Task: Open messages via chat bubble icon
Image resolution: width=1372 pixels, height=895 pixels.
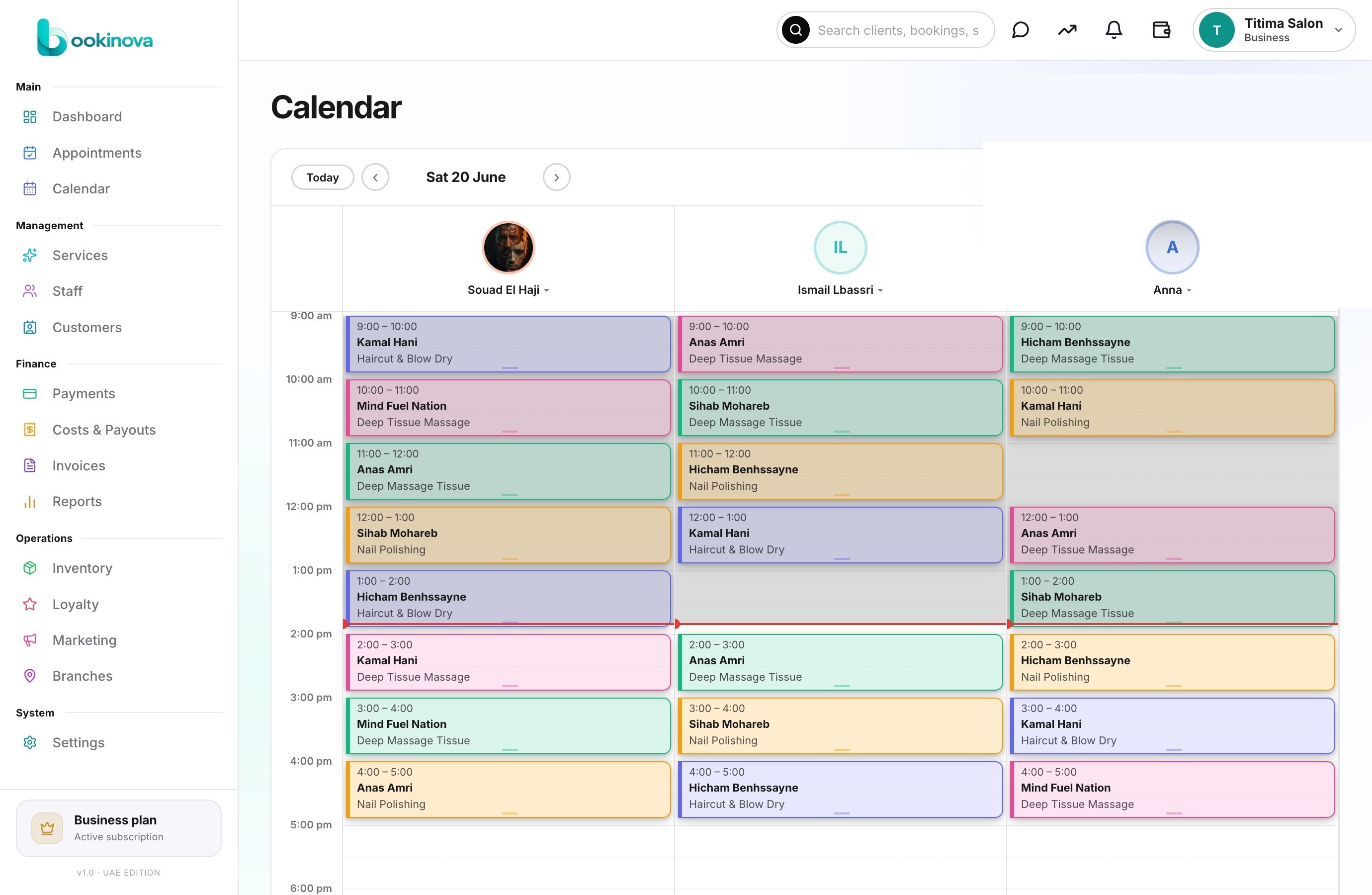Action: point(1021,30)
